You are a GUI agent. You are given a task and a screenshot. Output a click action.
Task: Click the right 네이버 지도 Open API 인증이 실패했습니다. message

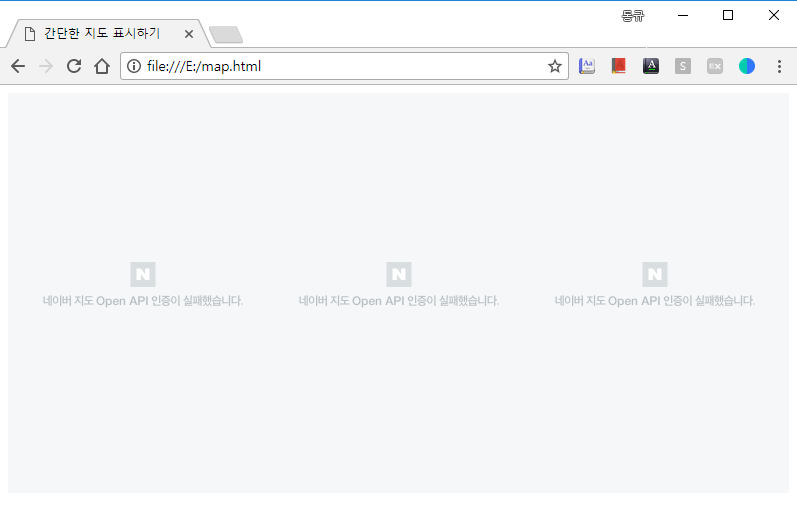click(x=655, y=301)
